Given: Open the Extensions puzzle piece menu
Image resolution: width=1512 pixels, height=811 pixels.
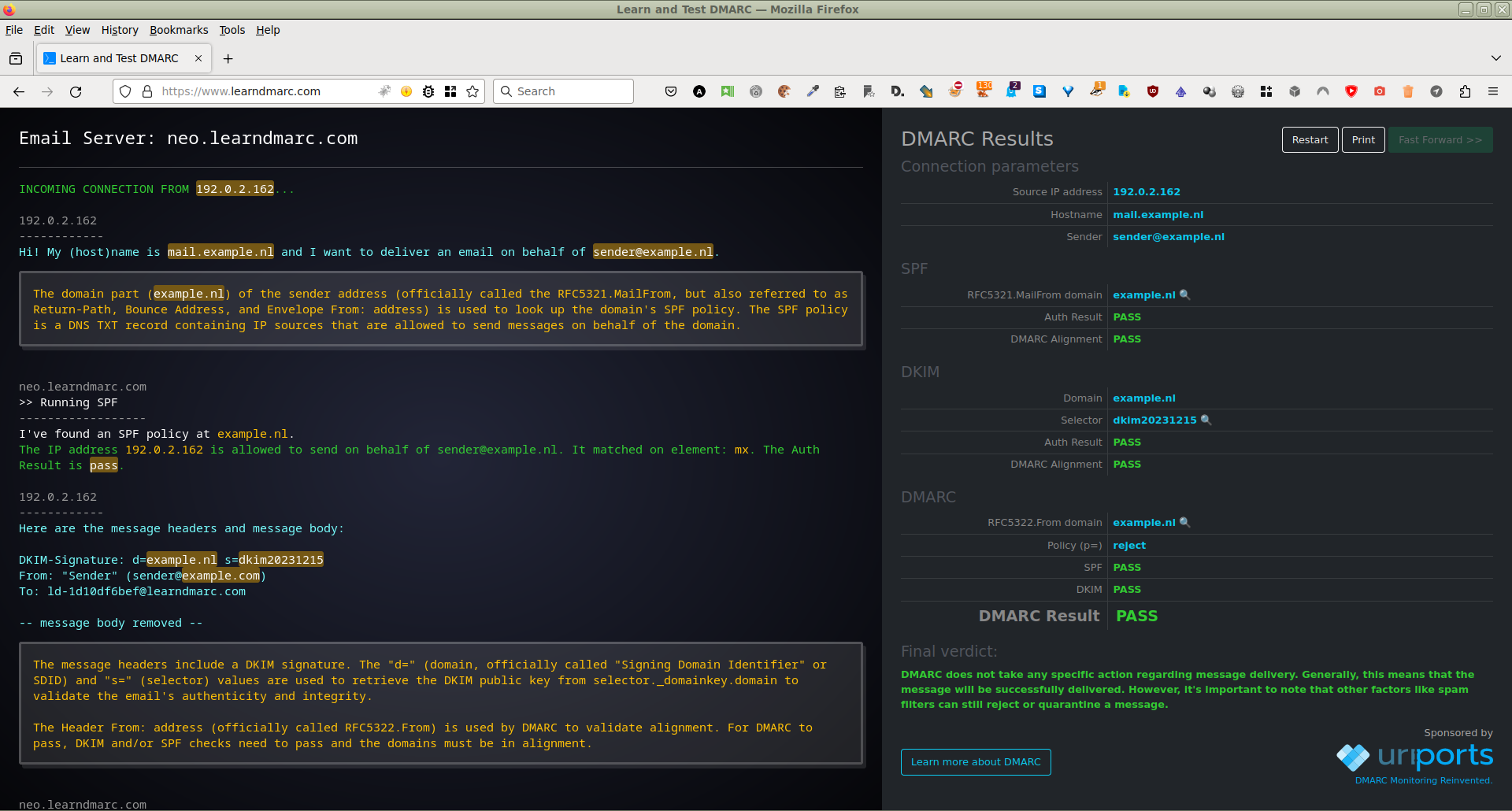Looking at the screenshot, I should 1465,91.
